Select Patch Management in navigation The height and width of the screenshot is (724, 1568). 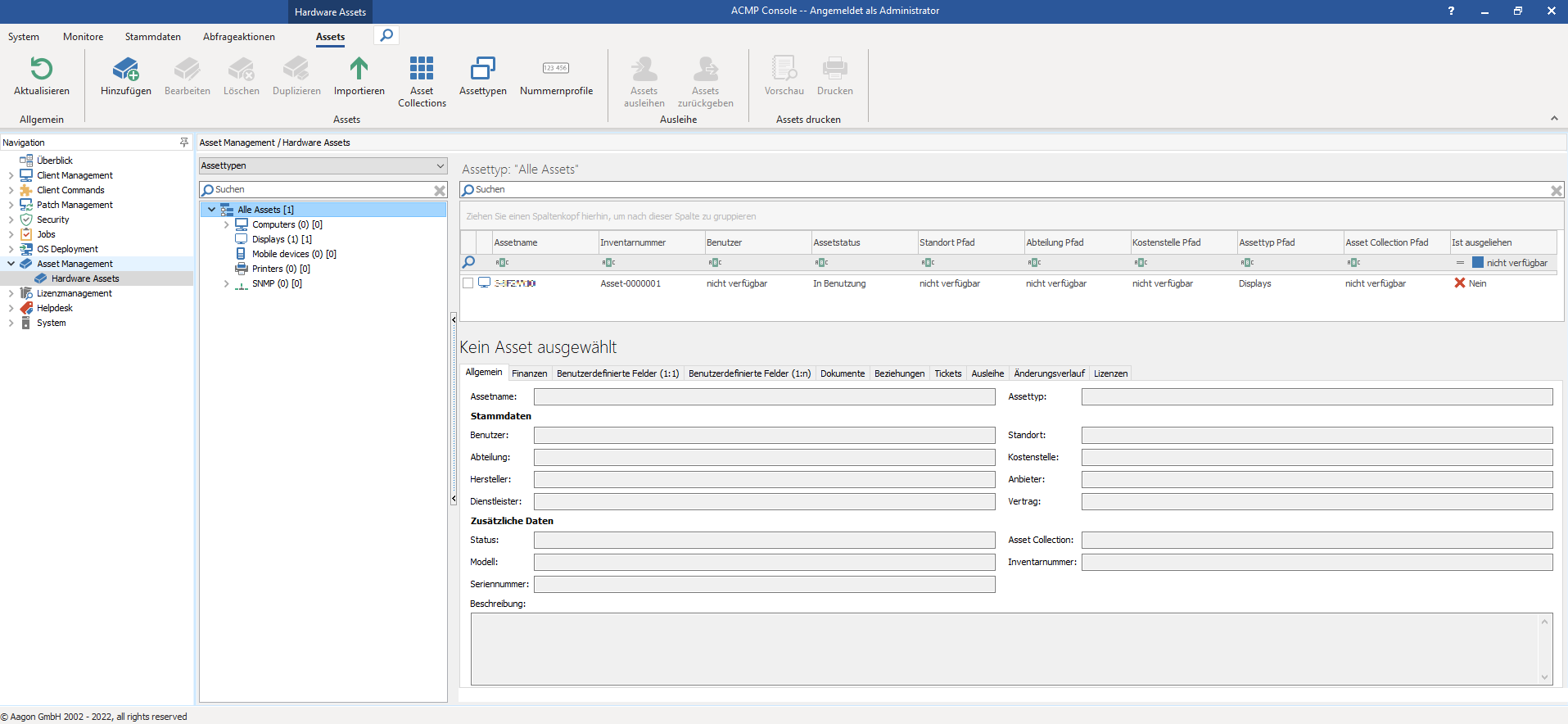point(75,205)
